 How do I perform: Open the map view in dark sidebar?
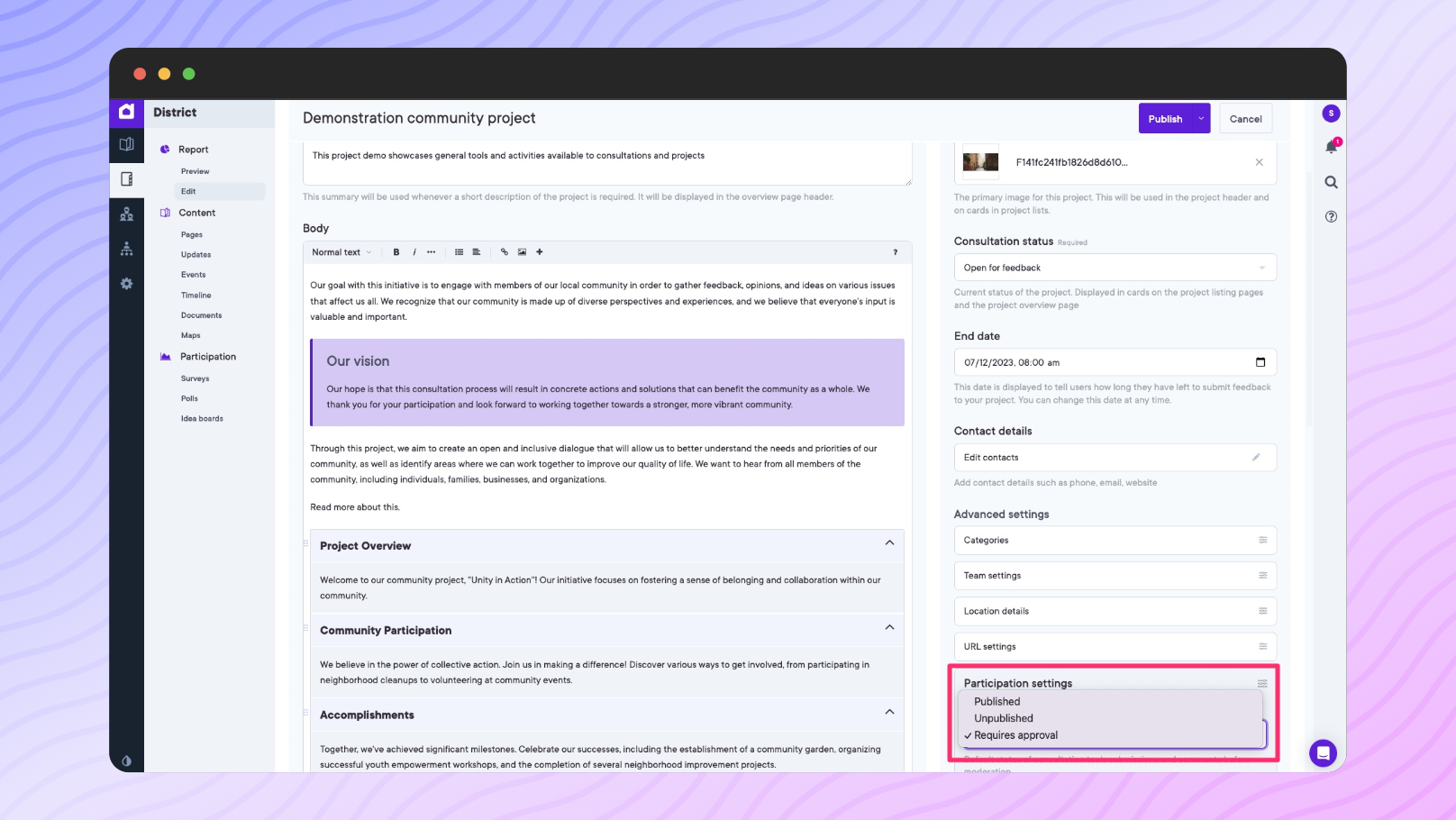point(126,144)
